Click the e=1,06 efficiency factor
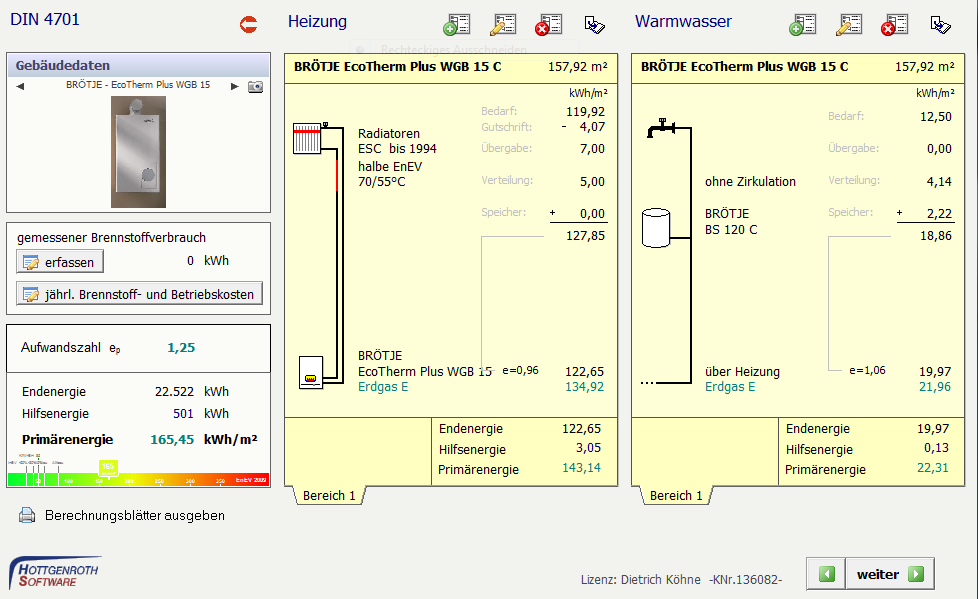Viewport: 978px width, 599px height. pos(867,370)
